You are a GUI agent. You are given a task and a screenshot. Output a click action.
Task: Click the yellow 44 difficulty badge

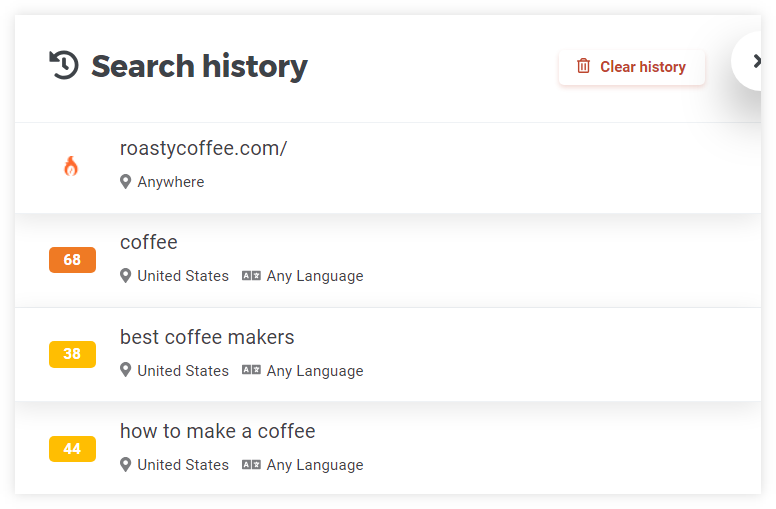(72, 449)
